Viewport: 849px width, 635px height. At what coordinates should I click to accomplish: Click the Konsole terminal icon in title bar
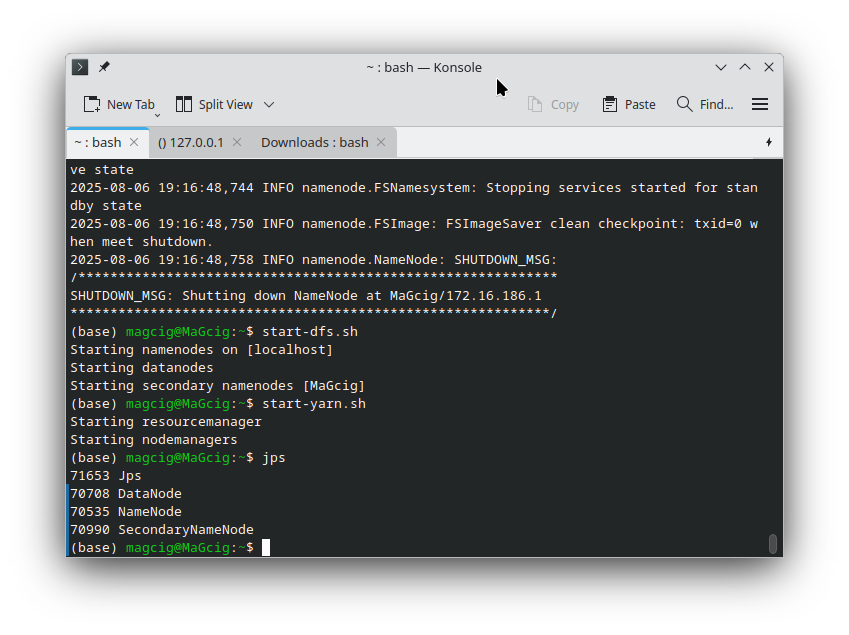point(80,67)
